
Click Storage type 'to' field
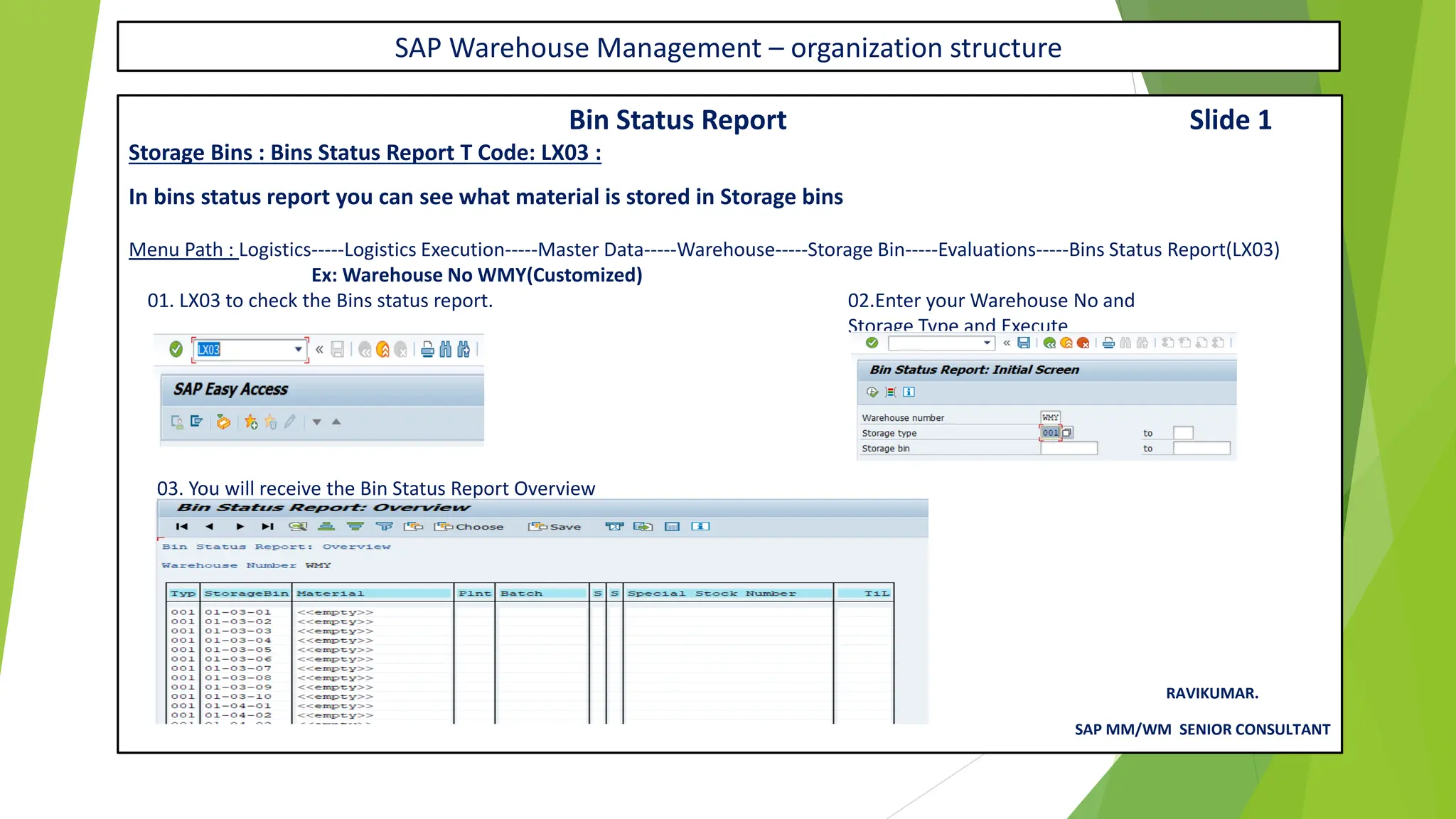click(1183, 432)
